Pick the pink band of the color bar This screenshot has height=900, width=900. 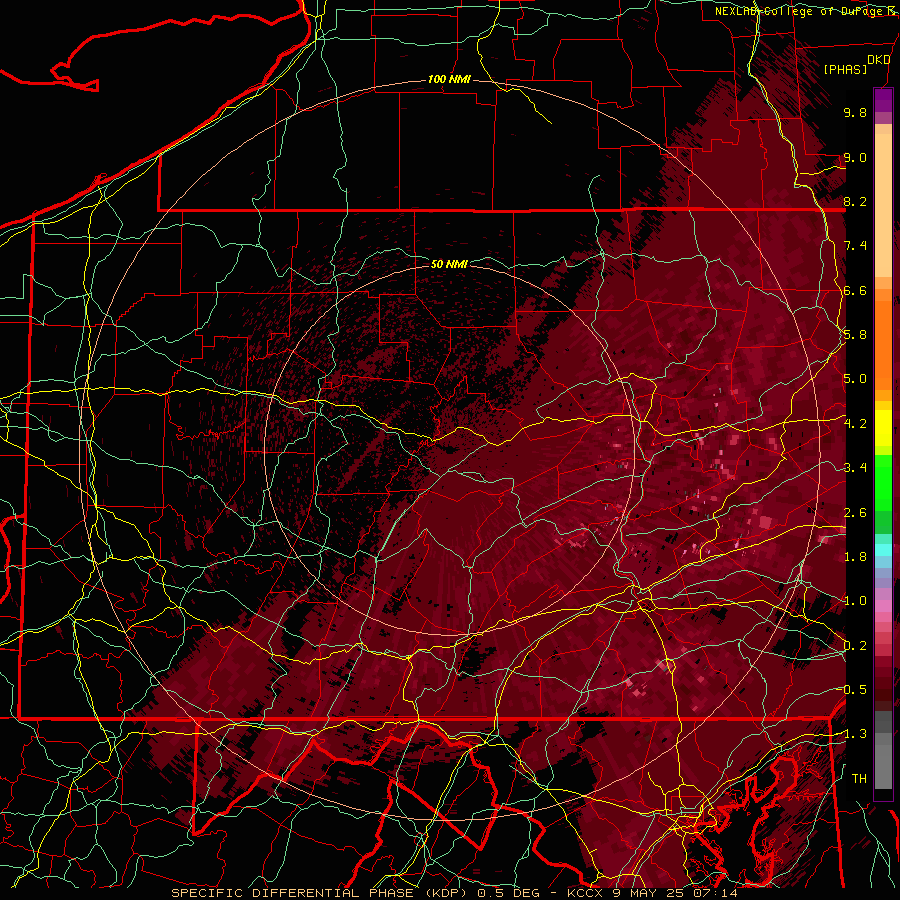coord(883,606)
